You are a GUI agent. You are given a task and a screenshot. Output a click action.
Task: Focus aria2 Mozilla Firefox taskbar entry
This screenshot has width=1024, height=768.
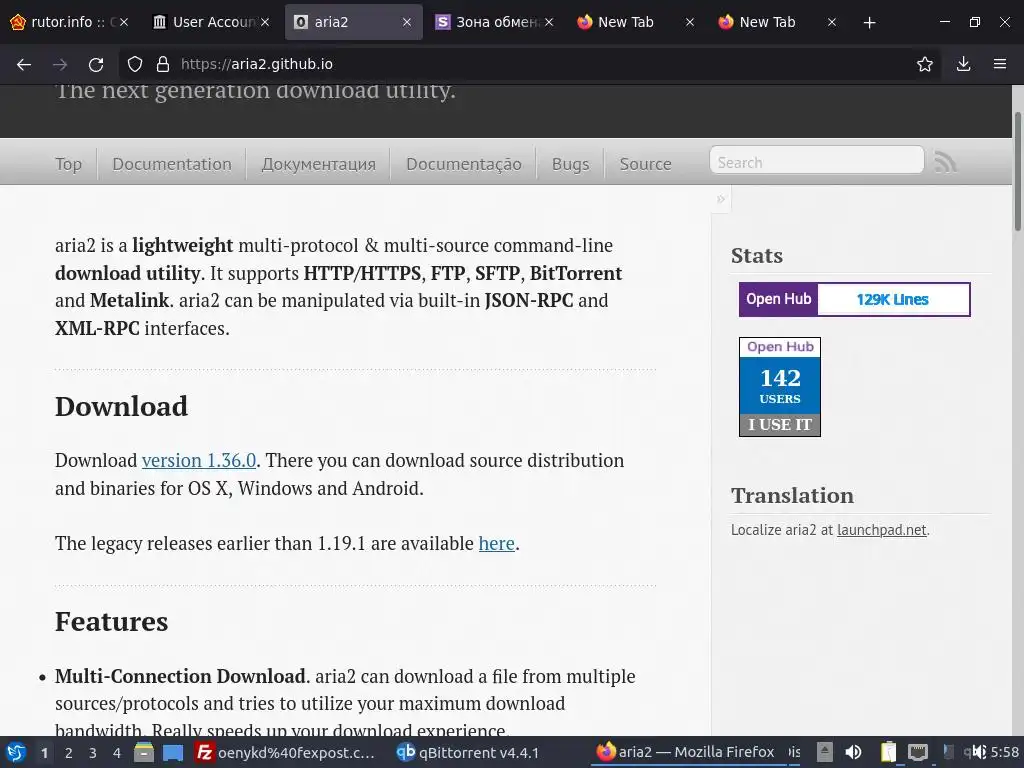click(686, 753)
